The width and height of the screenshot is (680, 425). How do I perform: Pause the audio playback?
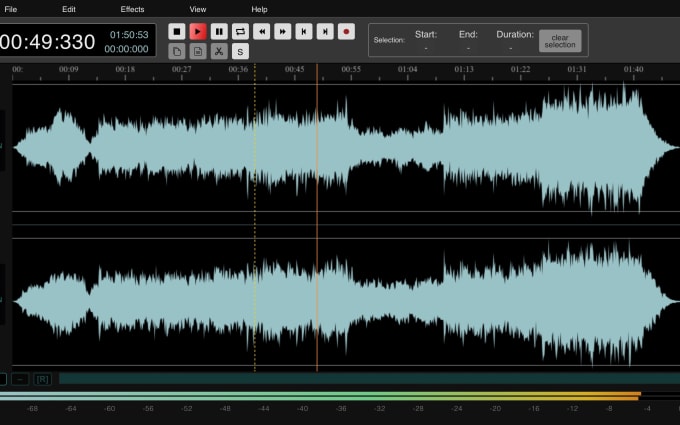(219, 32)
